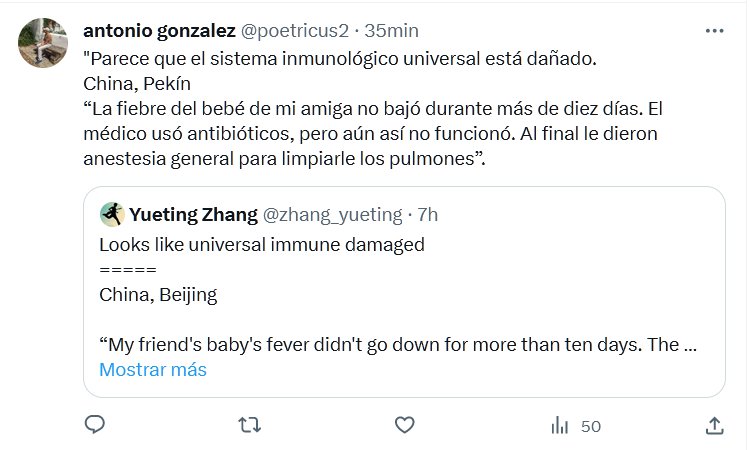Share the tweet via the share icon

point(714,425)
